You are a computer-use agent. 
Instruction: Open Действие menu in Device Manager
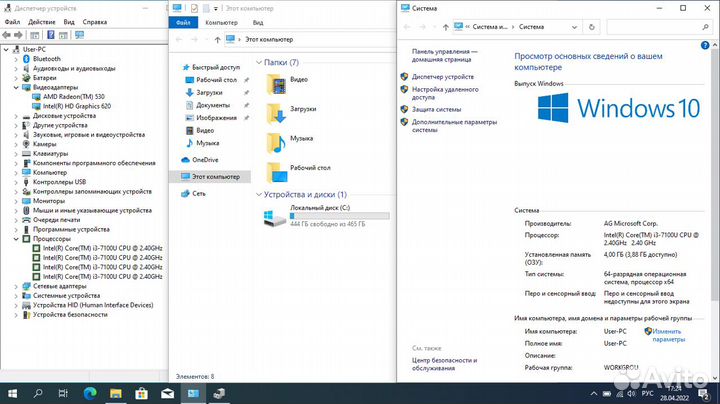coord(42,22)
